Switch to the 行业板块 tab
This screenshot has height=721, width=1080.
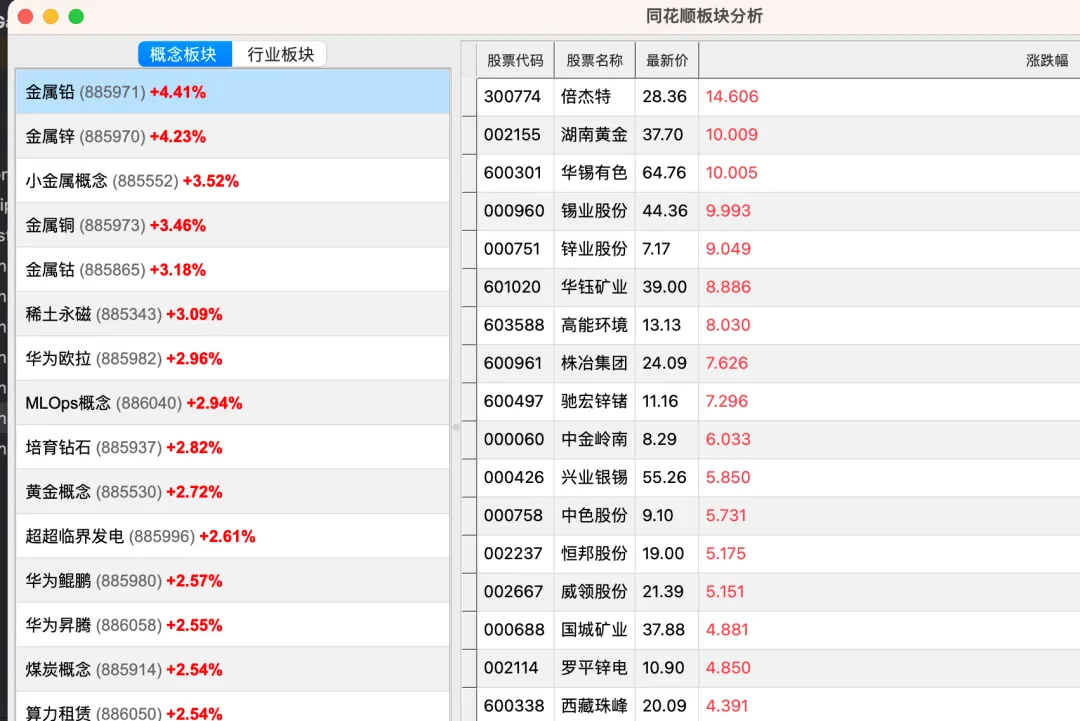point(280,54)
